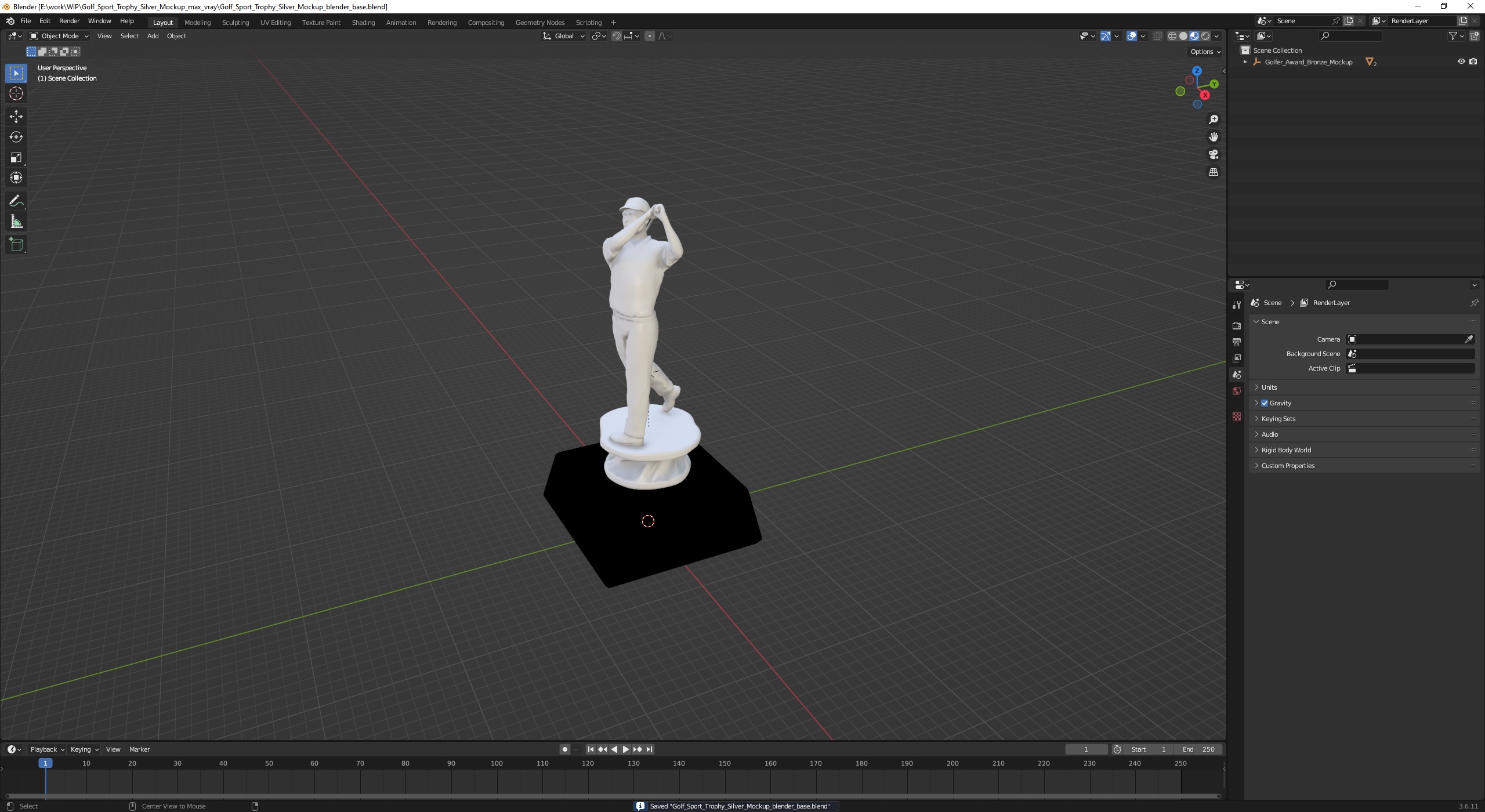The width and height of the screenshot is (1485, 812).
Task: Switch to Wireframe viewport shading
Action: pyautogui.click(x=1172, y=36)
